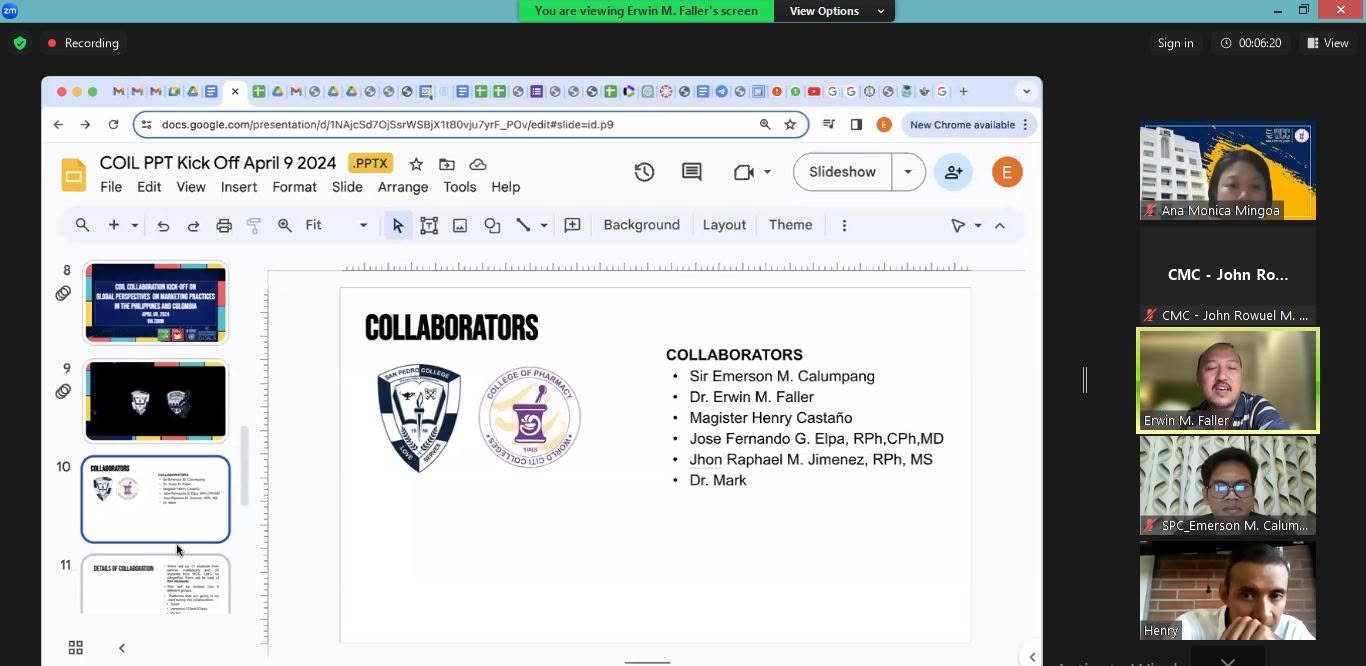Expand the line type dropdown arrow
This screenshot has width=1366, height=666.
[544, 226]
